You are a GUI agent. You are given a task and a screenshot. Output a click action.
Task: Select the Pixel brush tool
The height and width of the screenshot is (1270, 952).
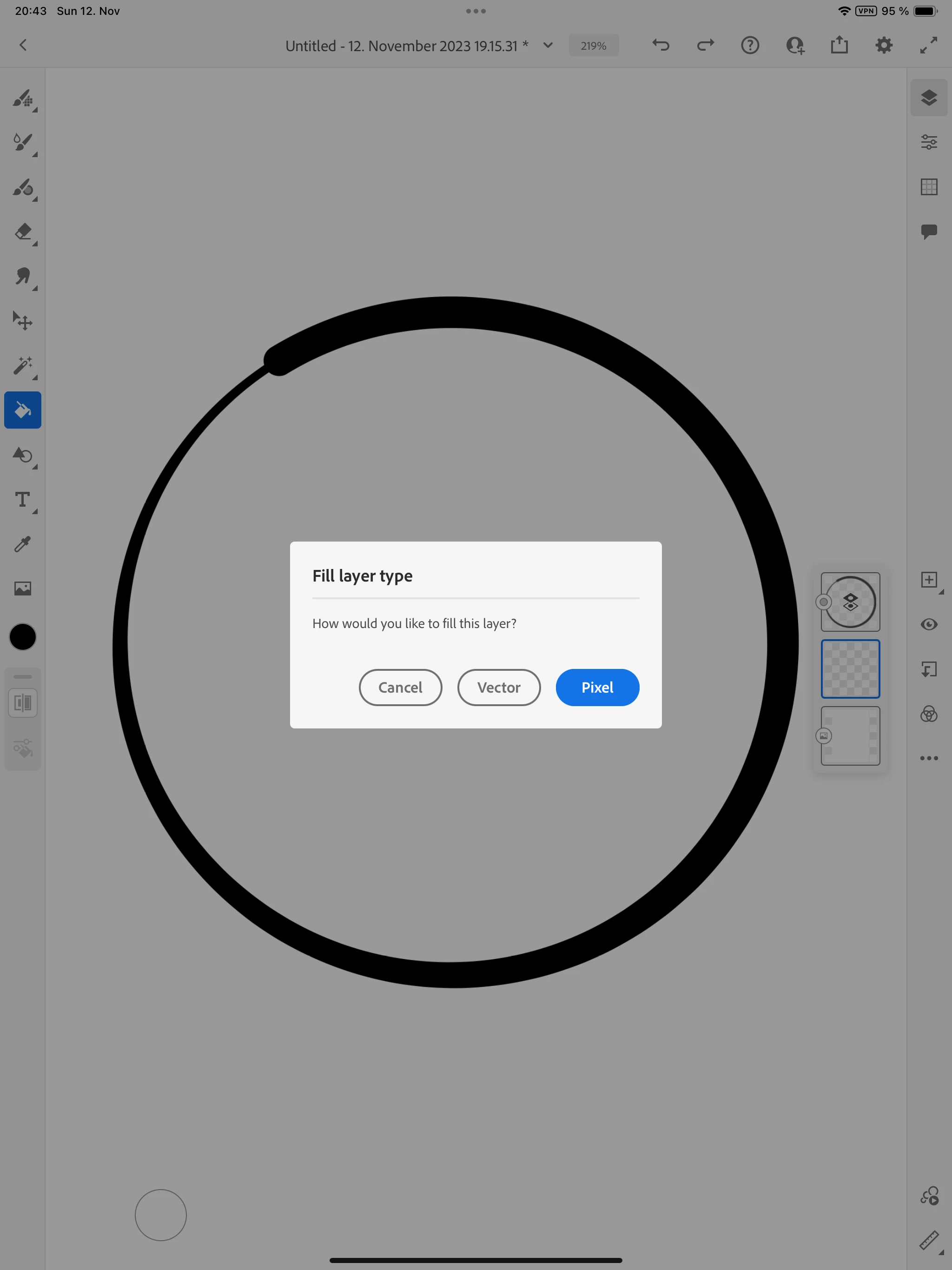[x=22, y=99]
